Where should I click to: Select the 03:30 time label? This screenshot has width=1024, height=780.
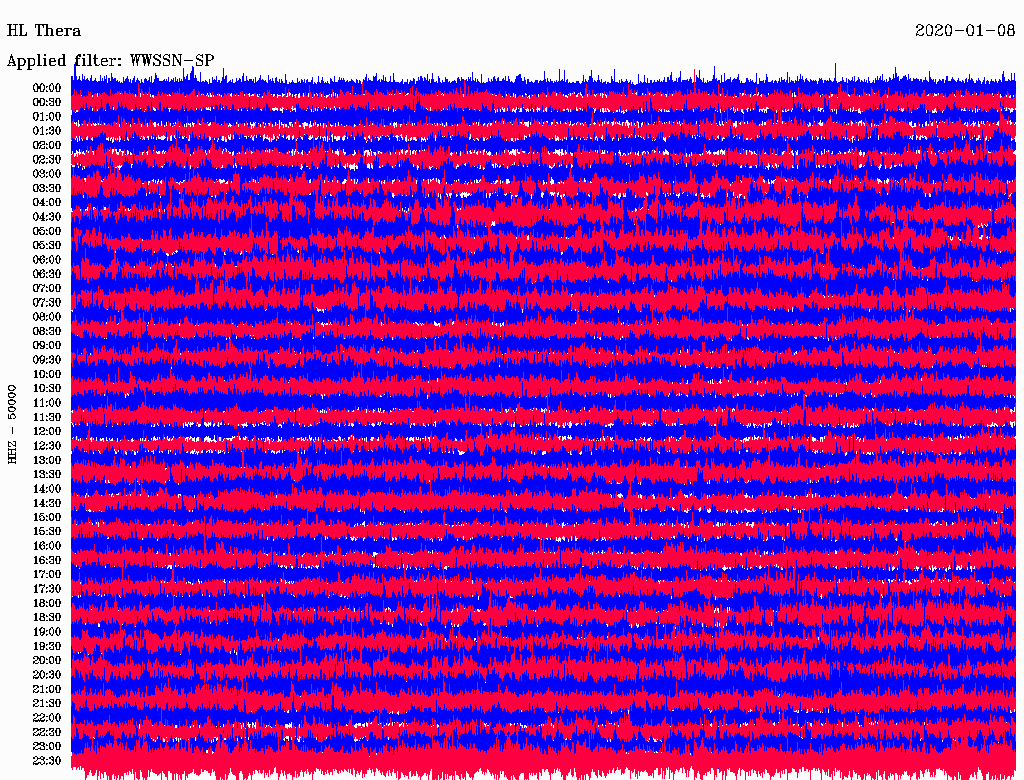click(46, 188)
